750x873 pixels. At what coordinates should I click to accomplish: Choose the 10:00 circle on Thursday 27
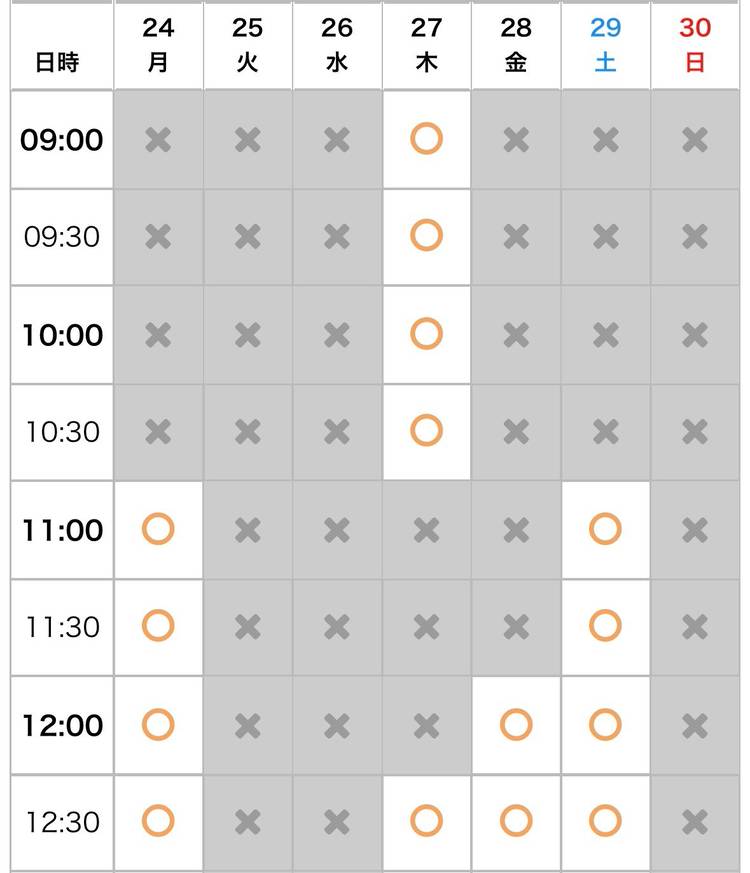coord(426,334)
